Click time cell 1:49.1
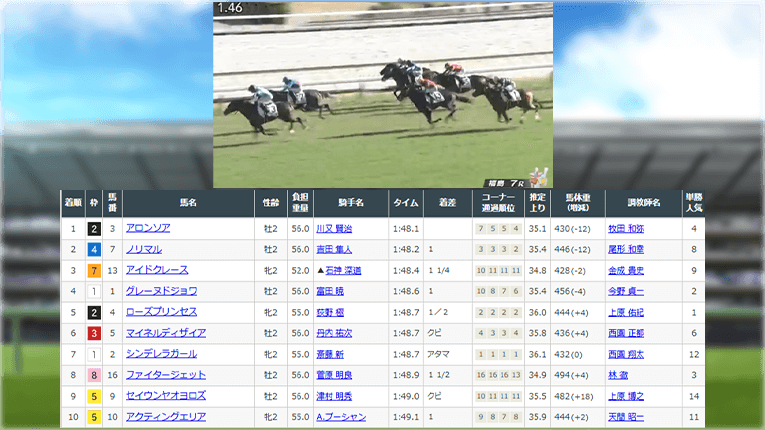765x430 pixels. 406,417
